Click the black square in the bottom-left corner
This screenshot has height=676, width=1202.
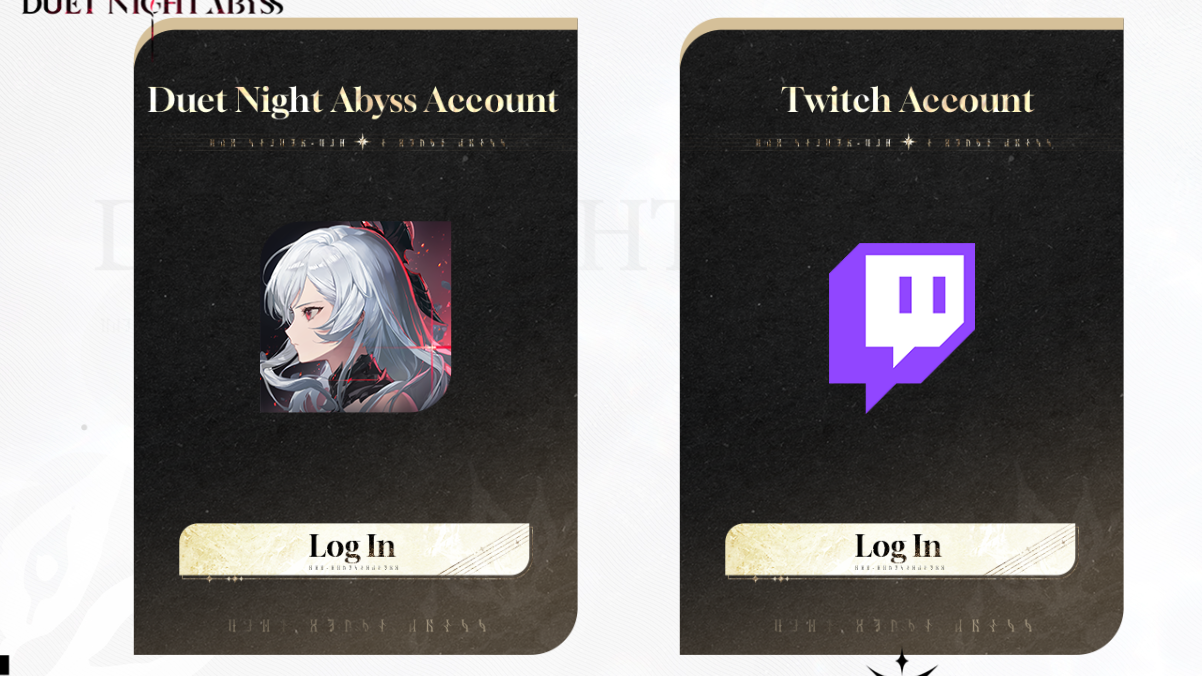(x=4, y=665)
